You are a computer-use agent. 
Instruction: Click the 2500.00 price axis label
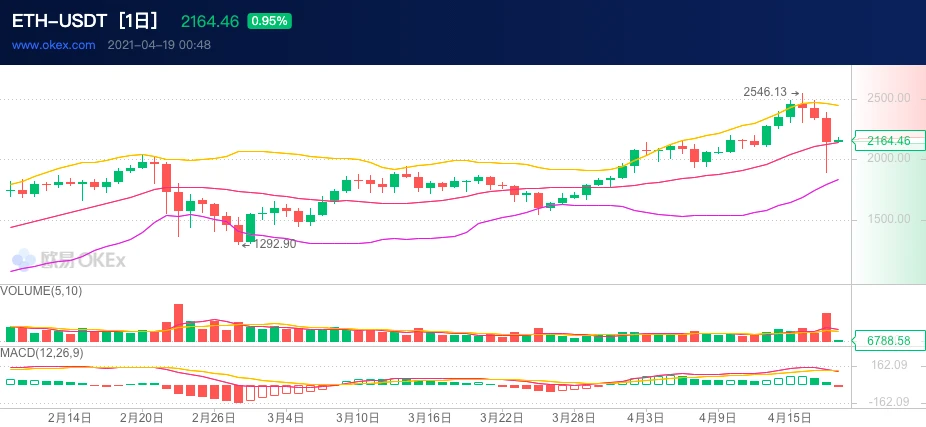(889, 98)
